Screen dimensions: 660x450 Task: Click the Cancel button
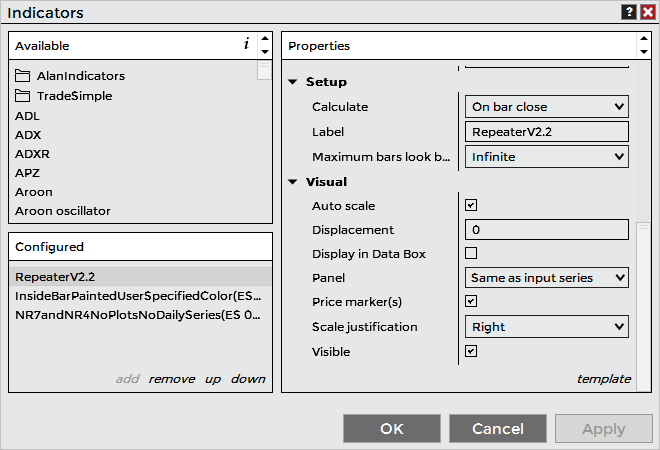click(498, 429)
